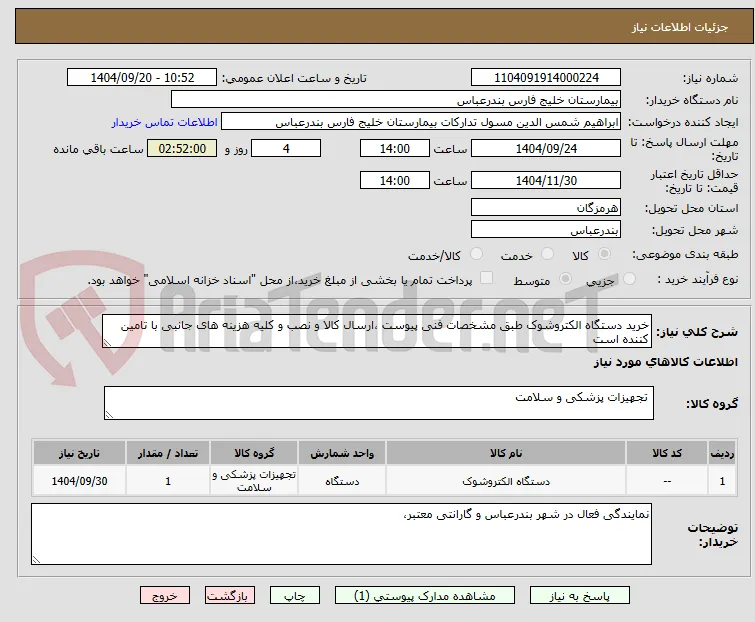
Task: Toggle the اسناد خزانه اسلامی payment checkbox
Action: [487, 278]
